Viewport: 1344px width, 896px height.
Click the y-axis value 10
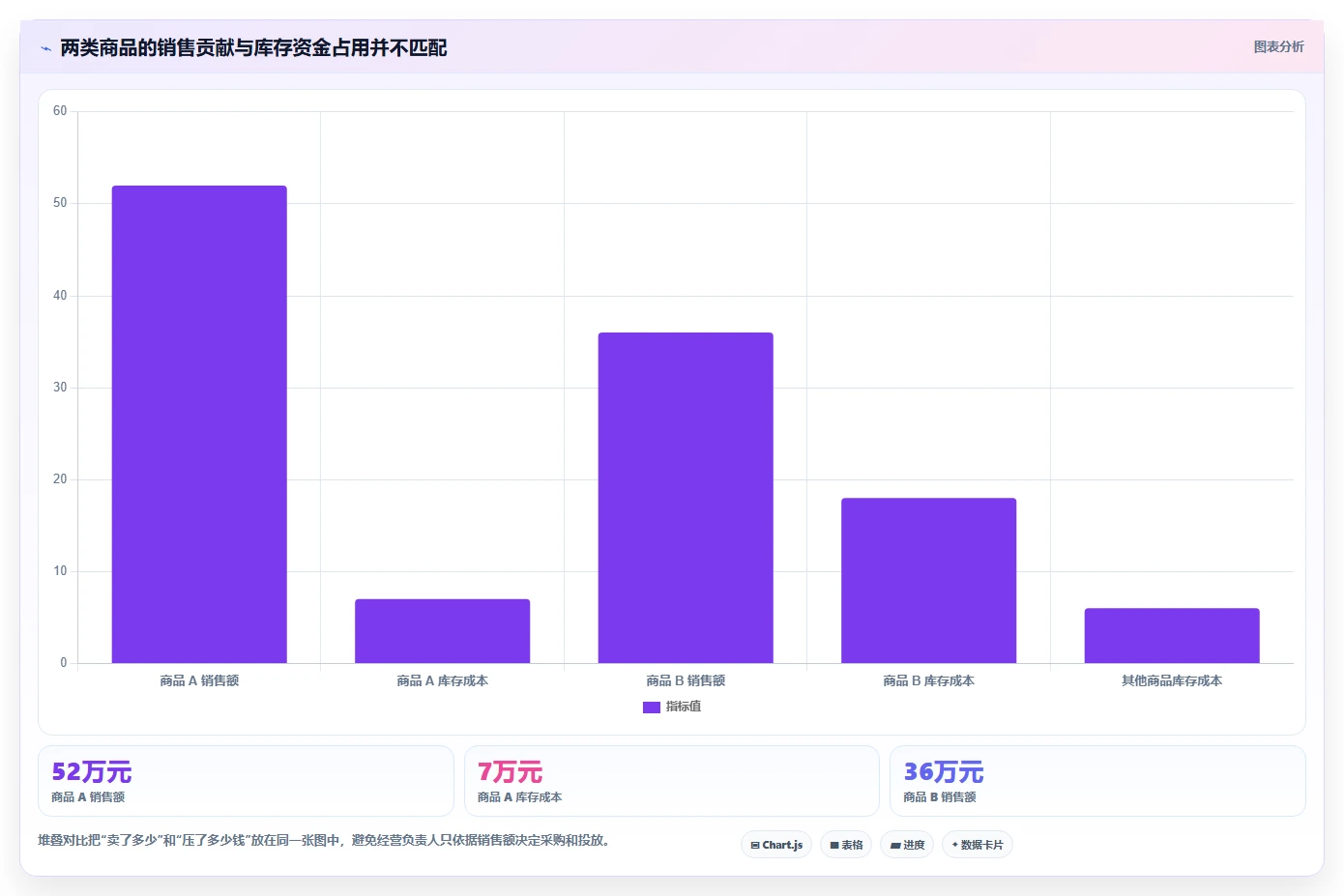pyautogui.click(x=60, y=571)
